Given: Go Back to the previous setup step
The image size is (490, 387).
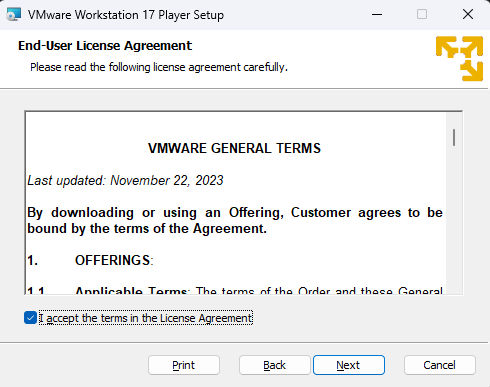Looking at the screenshot, I should click(x=274, y=365).
